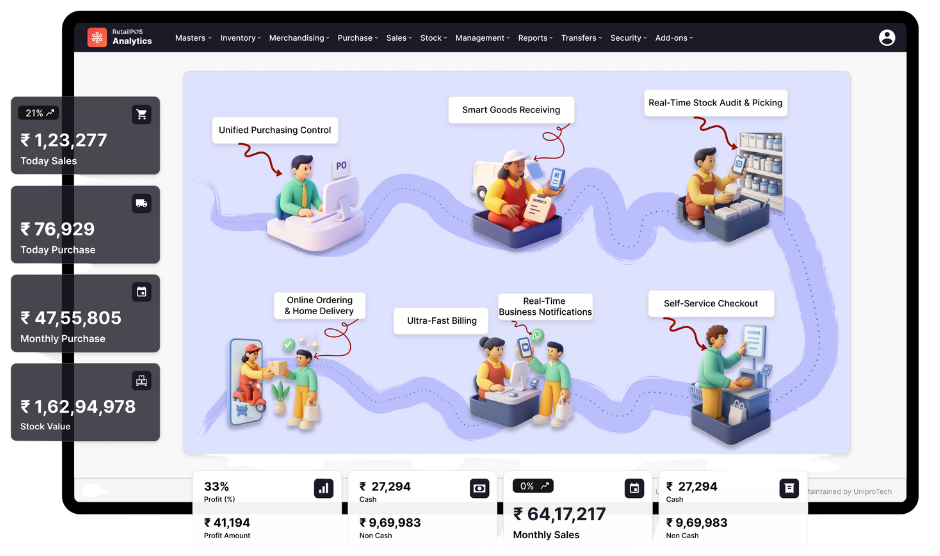The width and height of the screenshot is (940, 556).
Task: Click the RetailPOS Analytics logo icon
Action: [x=97, y=37]
